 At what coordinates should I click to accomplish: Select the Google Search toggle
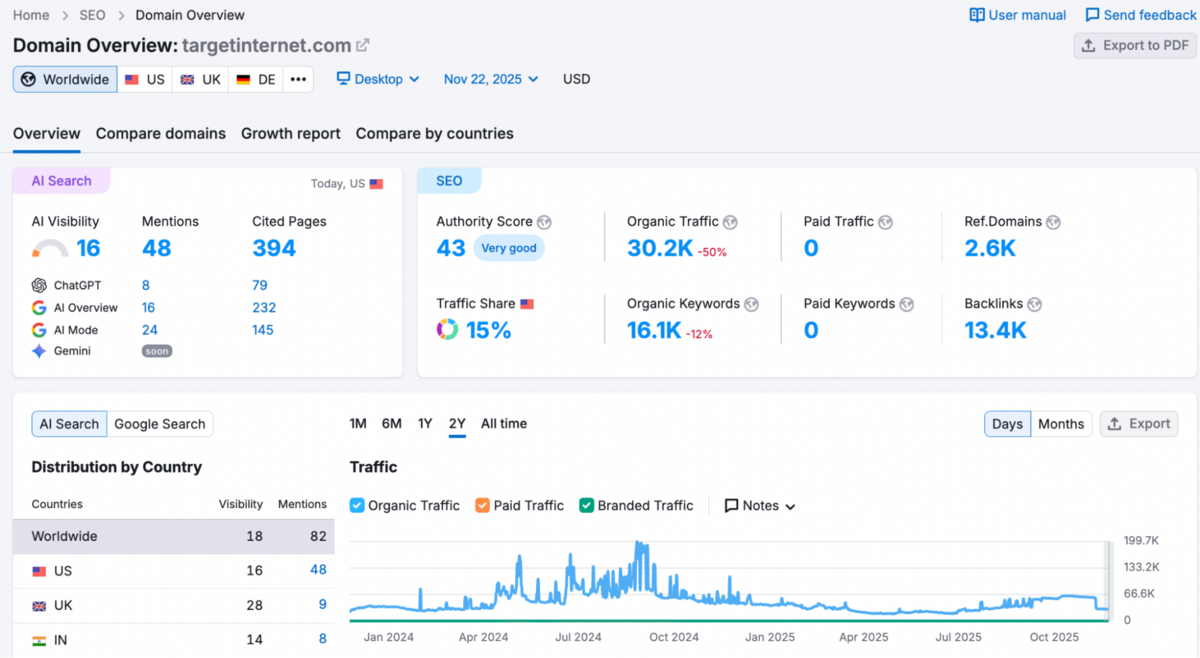[160, 424]
